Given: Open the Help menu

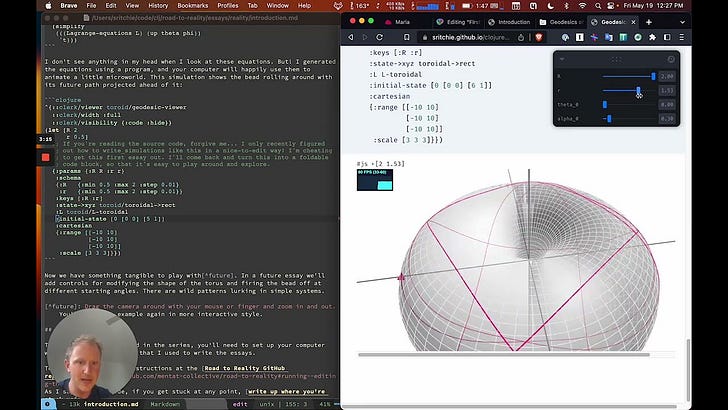Looking at the screenshot, I should point(305,6).
